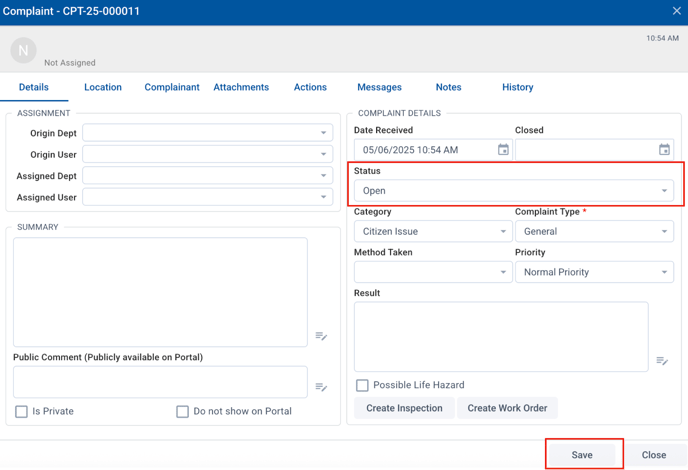Open the Origin Dept dropdown
This screenshot has width=688, height=470.
coord(207,133)
